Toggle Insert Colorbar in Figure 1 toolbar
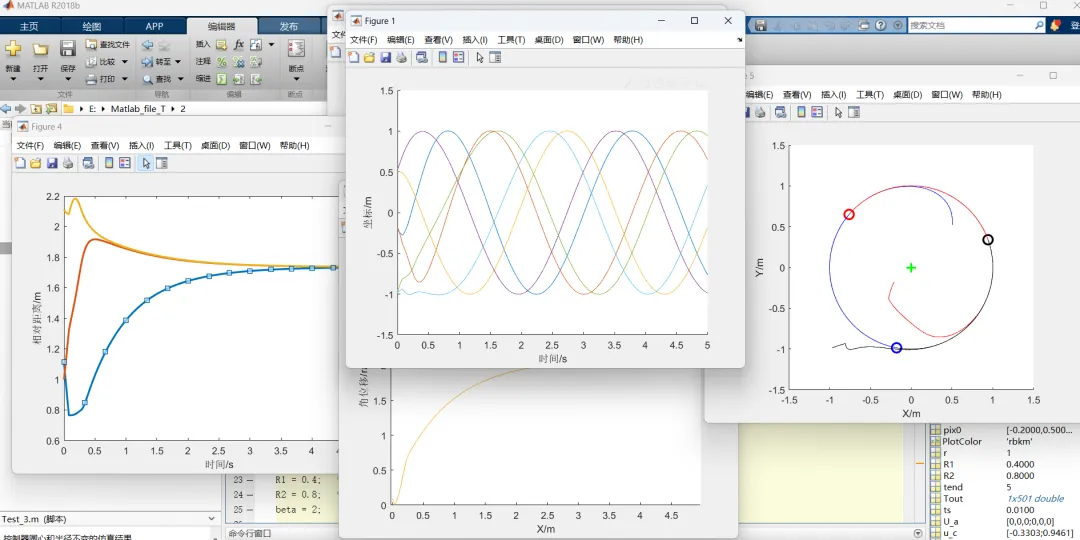This screenshot has width=1080, height=540. (x=442, y=58)
